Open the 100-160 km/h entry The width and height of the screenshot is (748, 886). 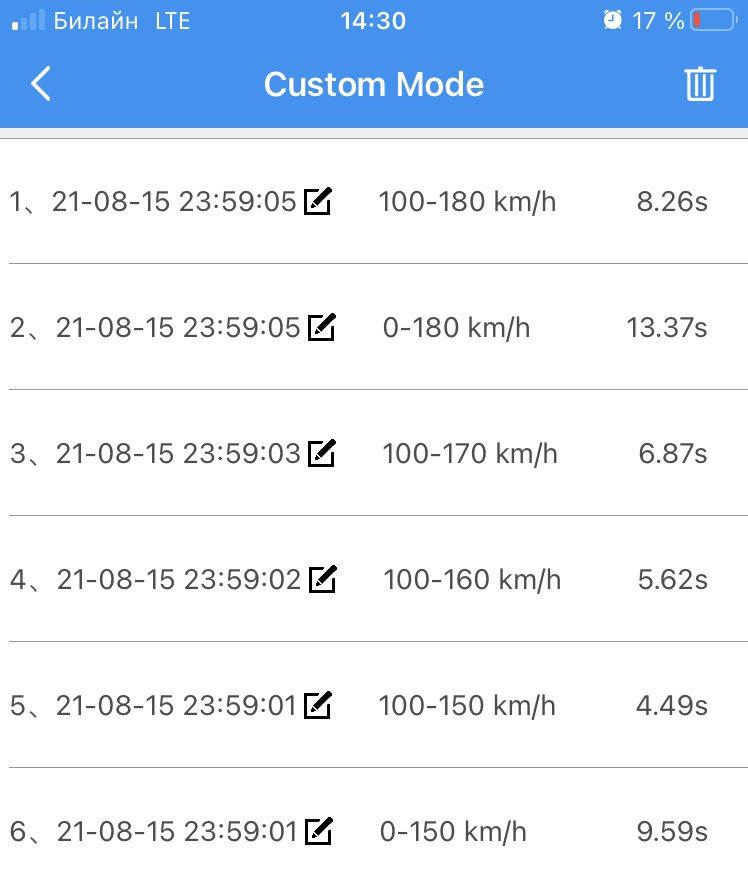[x=472, y=579]
